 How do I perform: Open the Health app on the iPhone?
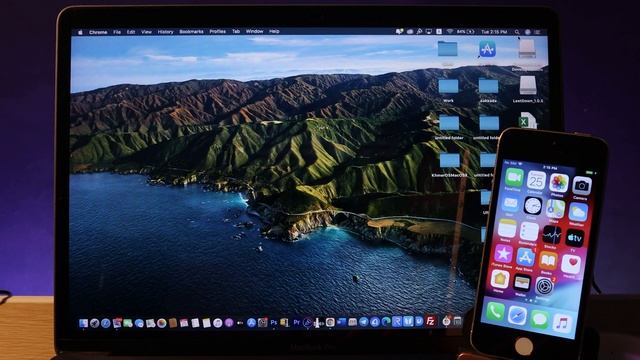click(x=571, y=264)
